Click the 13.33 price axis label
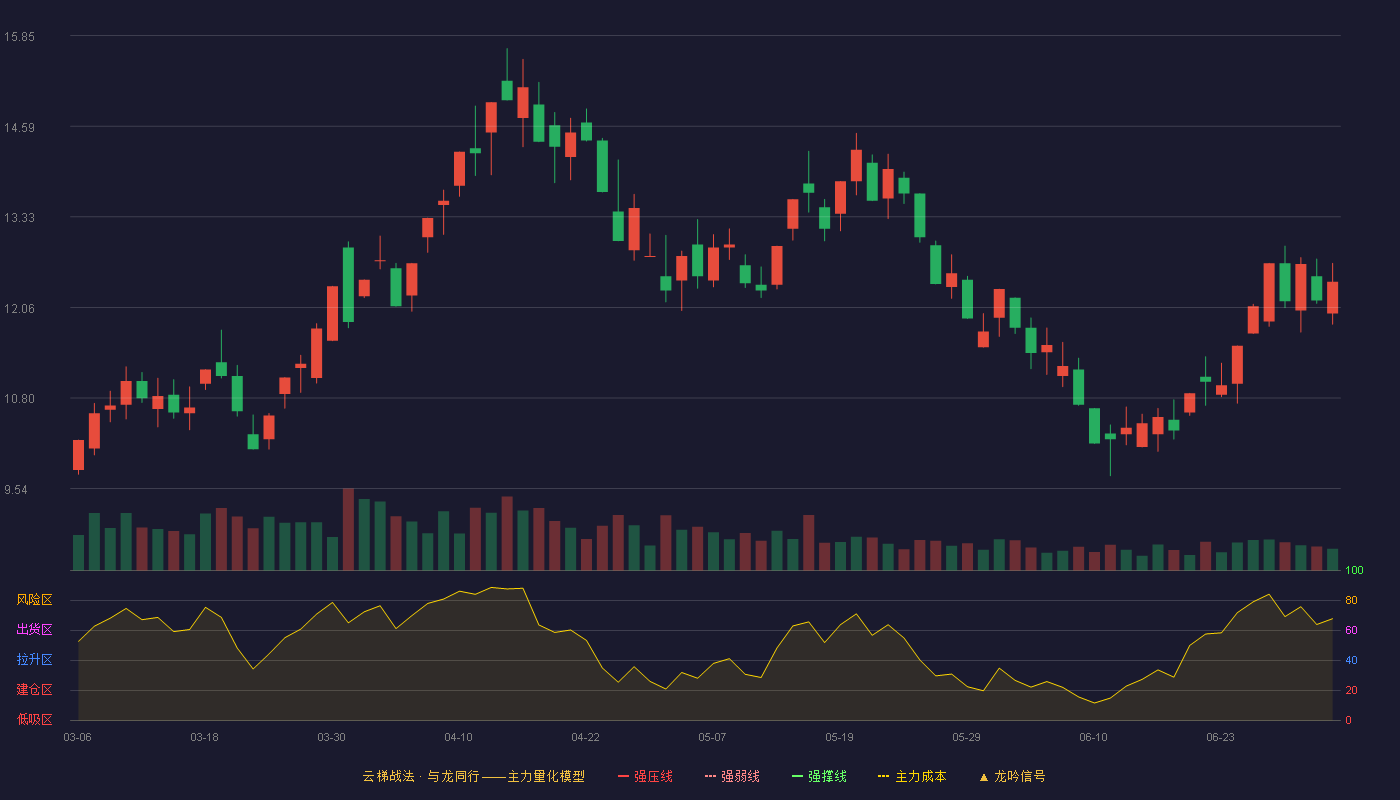The image size is (1400, 800). coord(19,218)
